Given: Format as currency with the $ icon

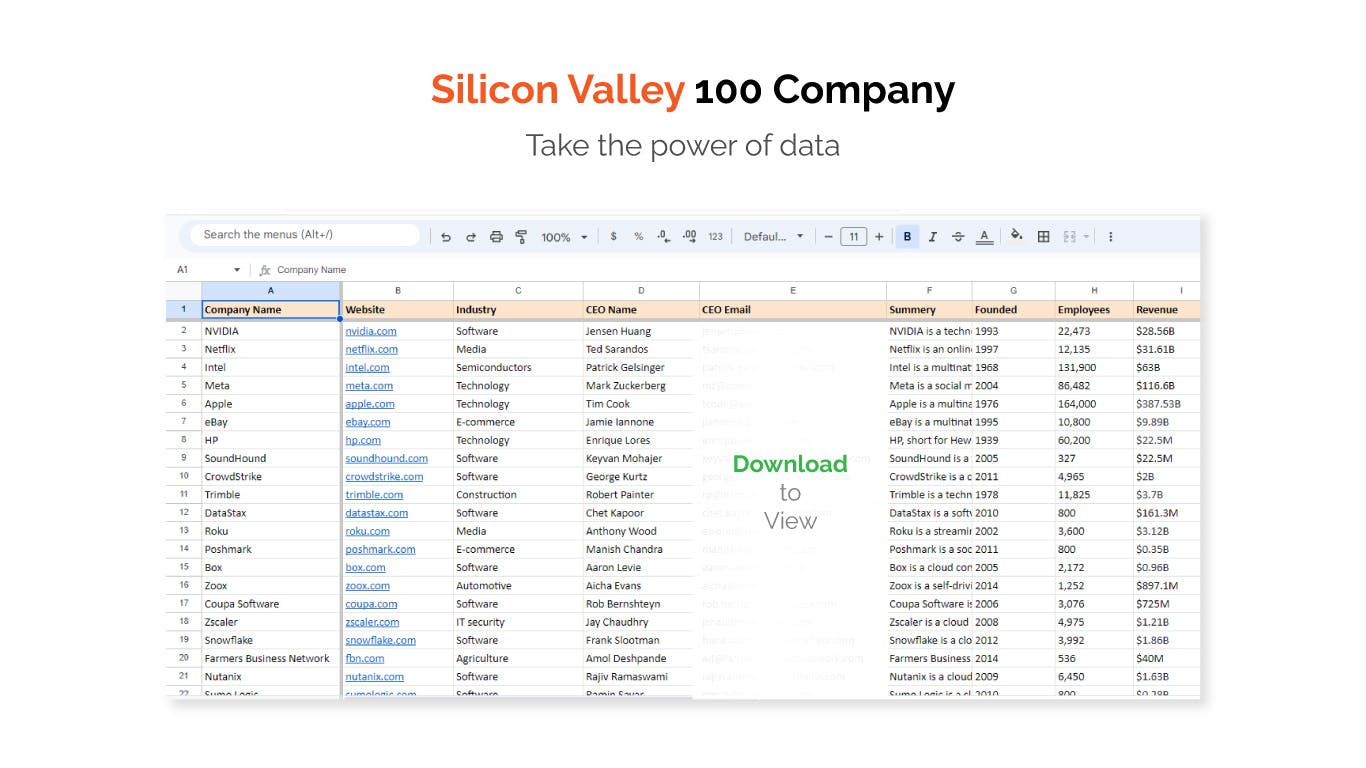Looking at the screenshot, I should point(613,237).
